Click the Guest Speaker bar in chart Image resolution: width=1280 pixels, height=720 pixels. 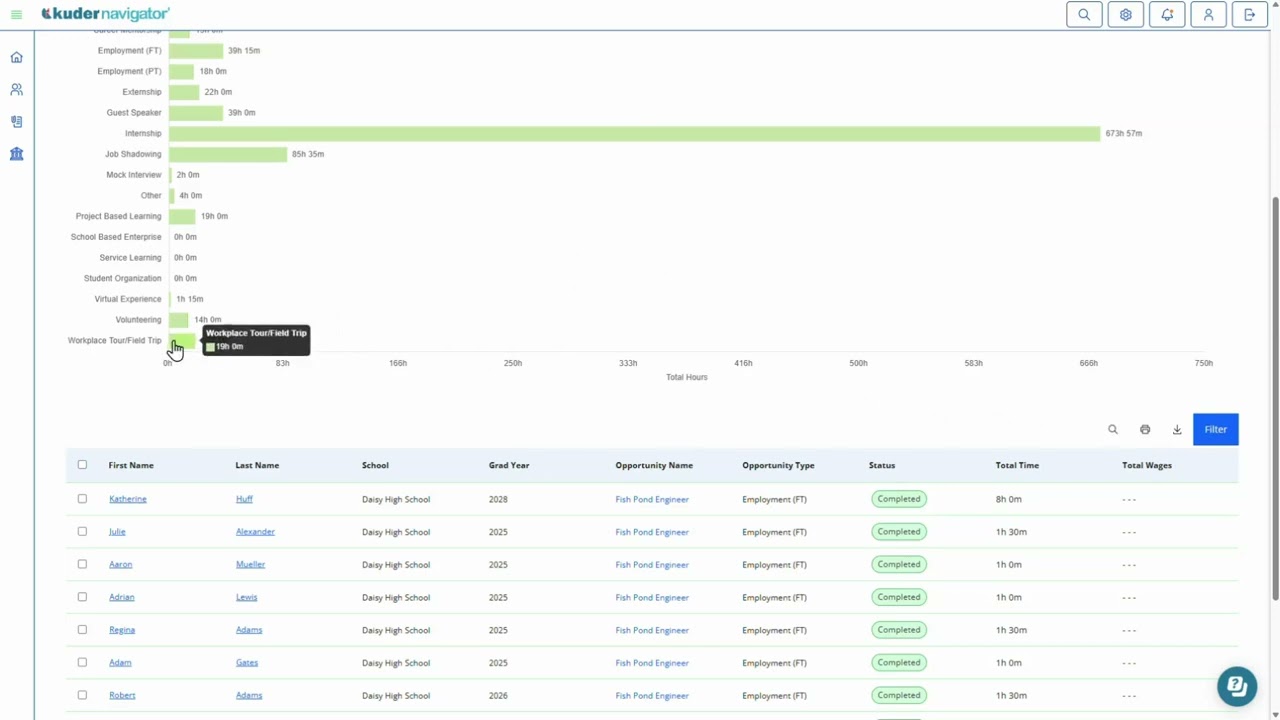point(196,113)
